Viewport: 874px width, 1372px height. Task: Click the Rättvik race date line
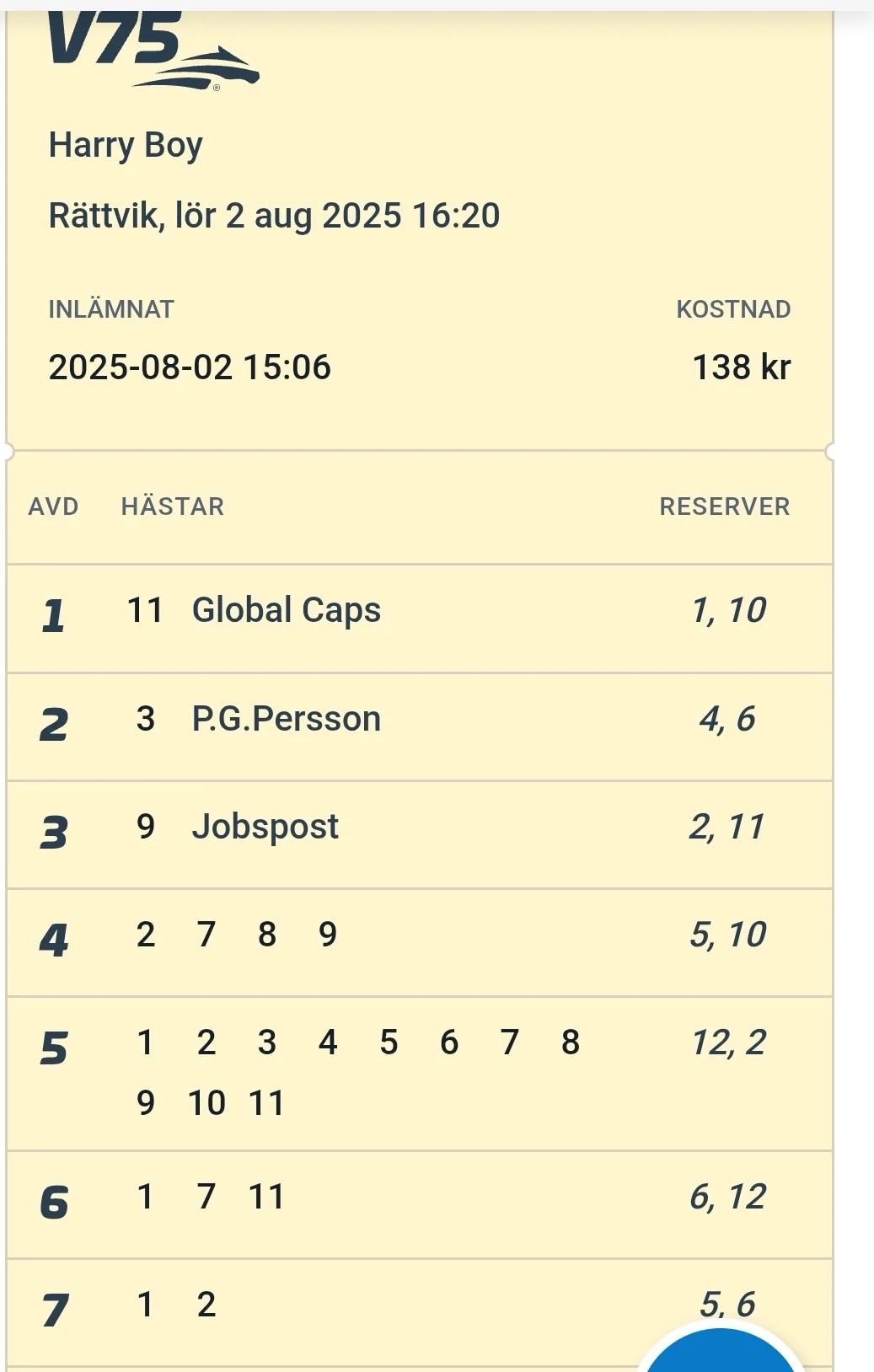(x=274, y=216)
